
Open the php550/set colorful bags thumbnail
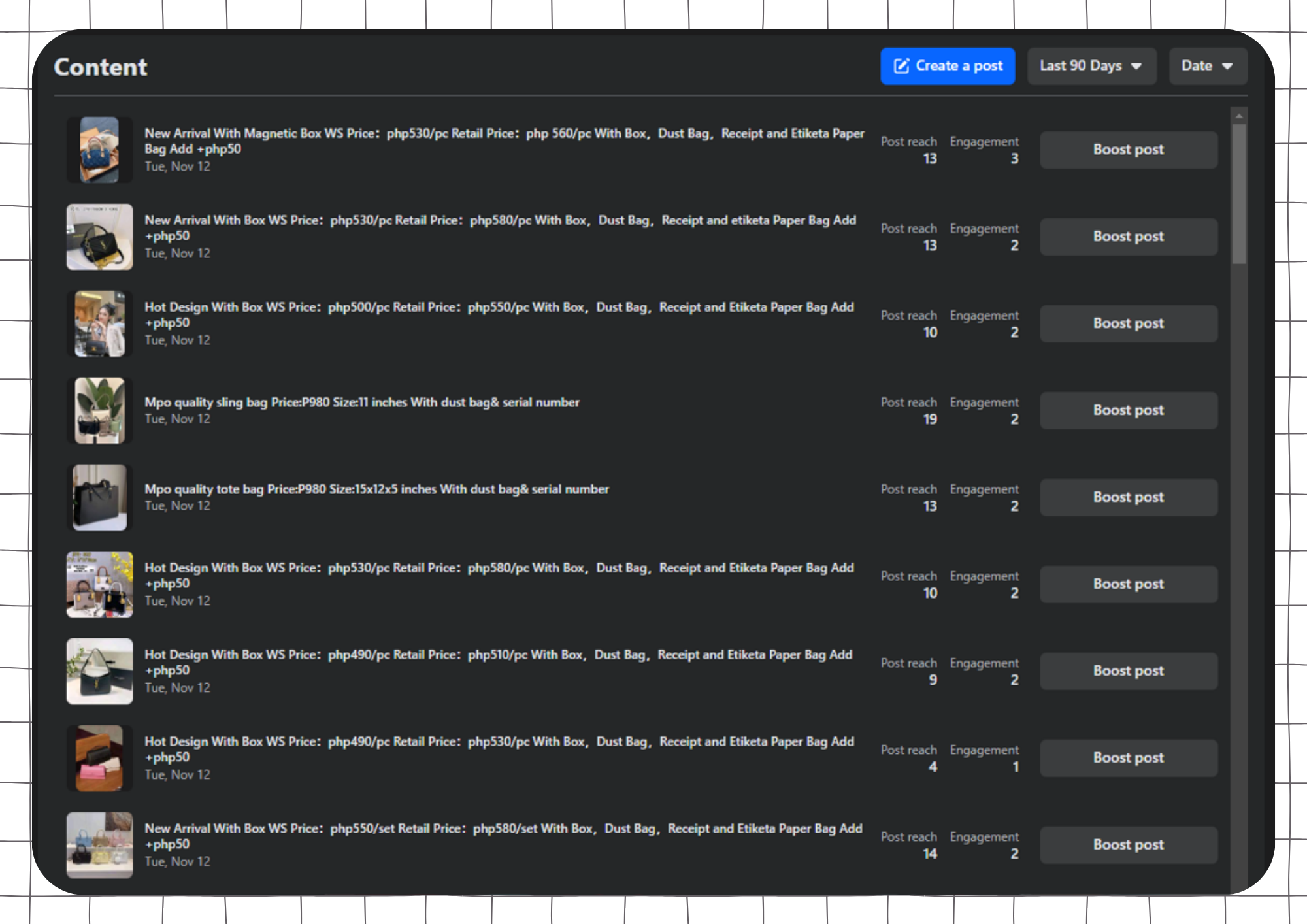99,845
